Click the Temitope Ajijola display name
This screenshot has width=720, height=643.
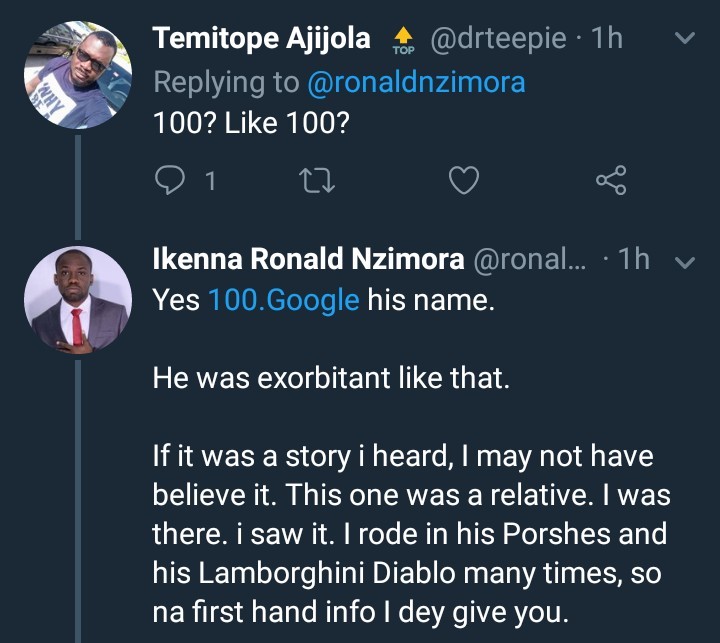(x=261, y=39)
